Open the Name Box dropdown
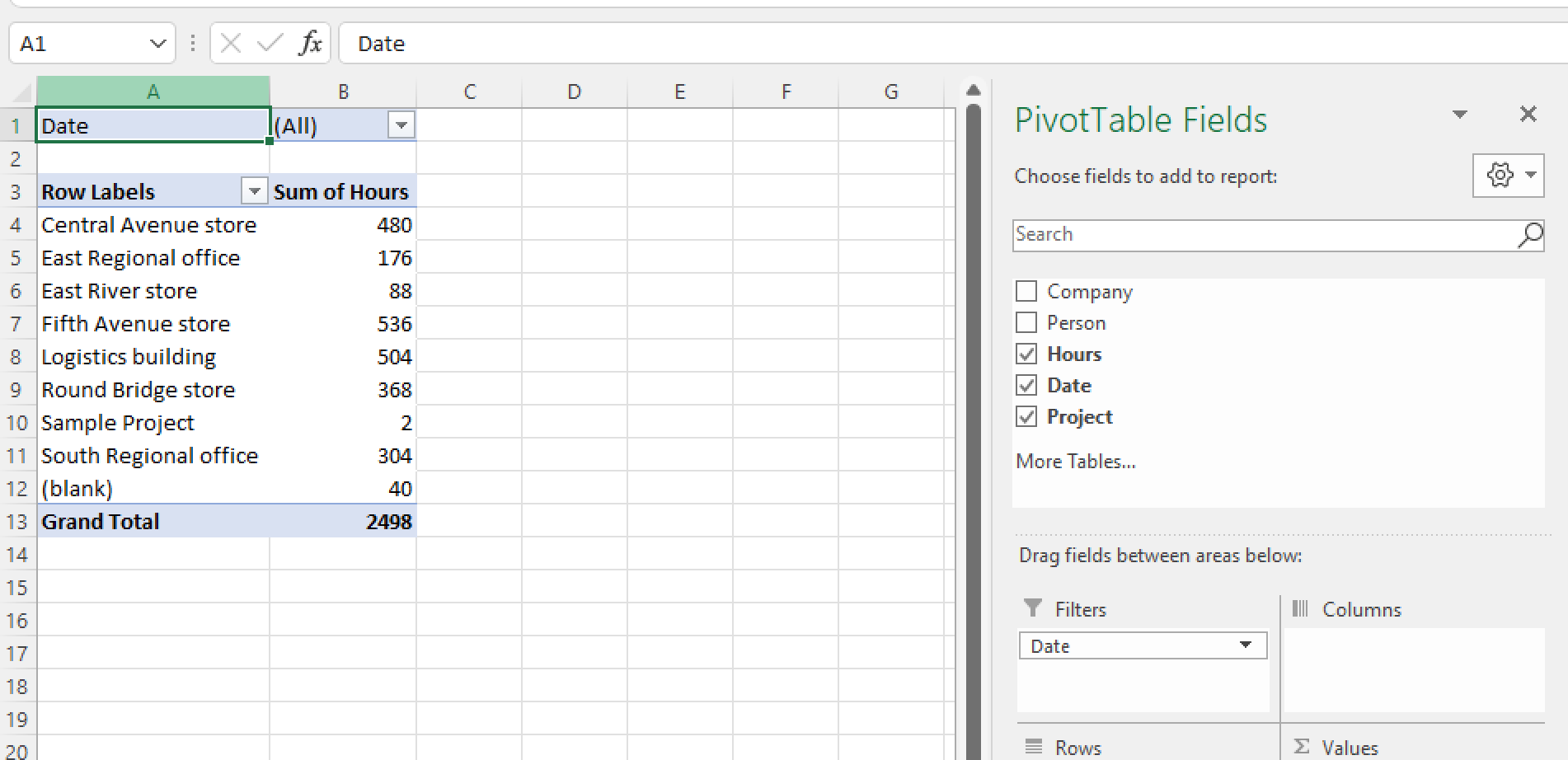 (x=158, y=43)
